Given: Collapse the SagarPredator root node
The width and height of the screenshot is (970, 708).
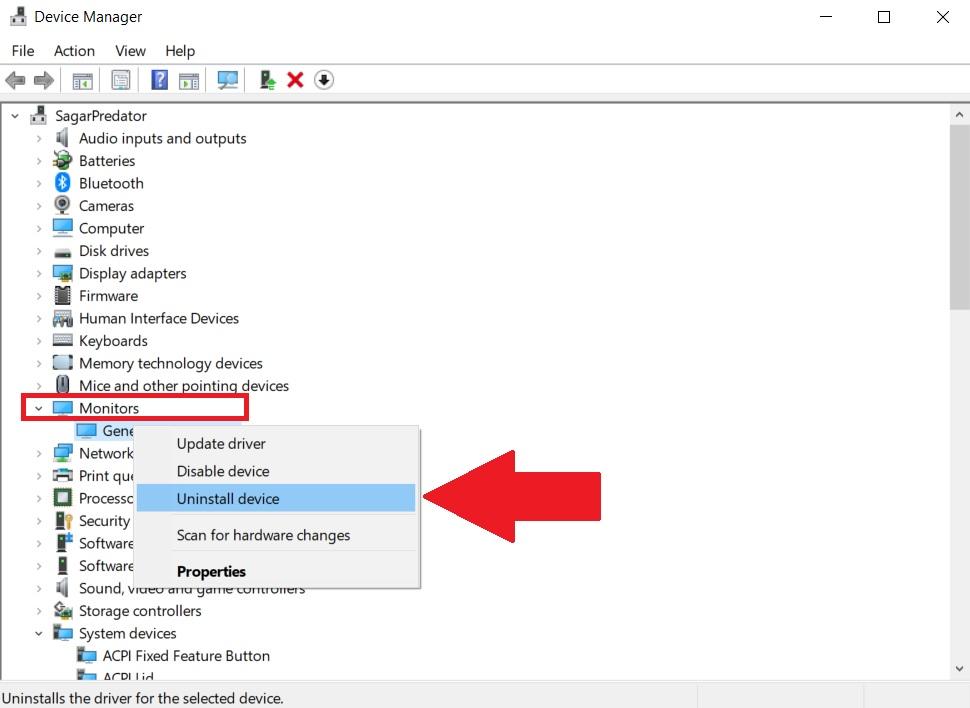Looking at the screenshot, I should (x=15, y=116).
